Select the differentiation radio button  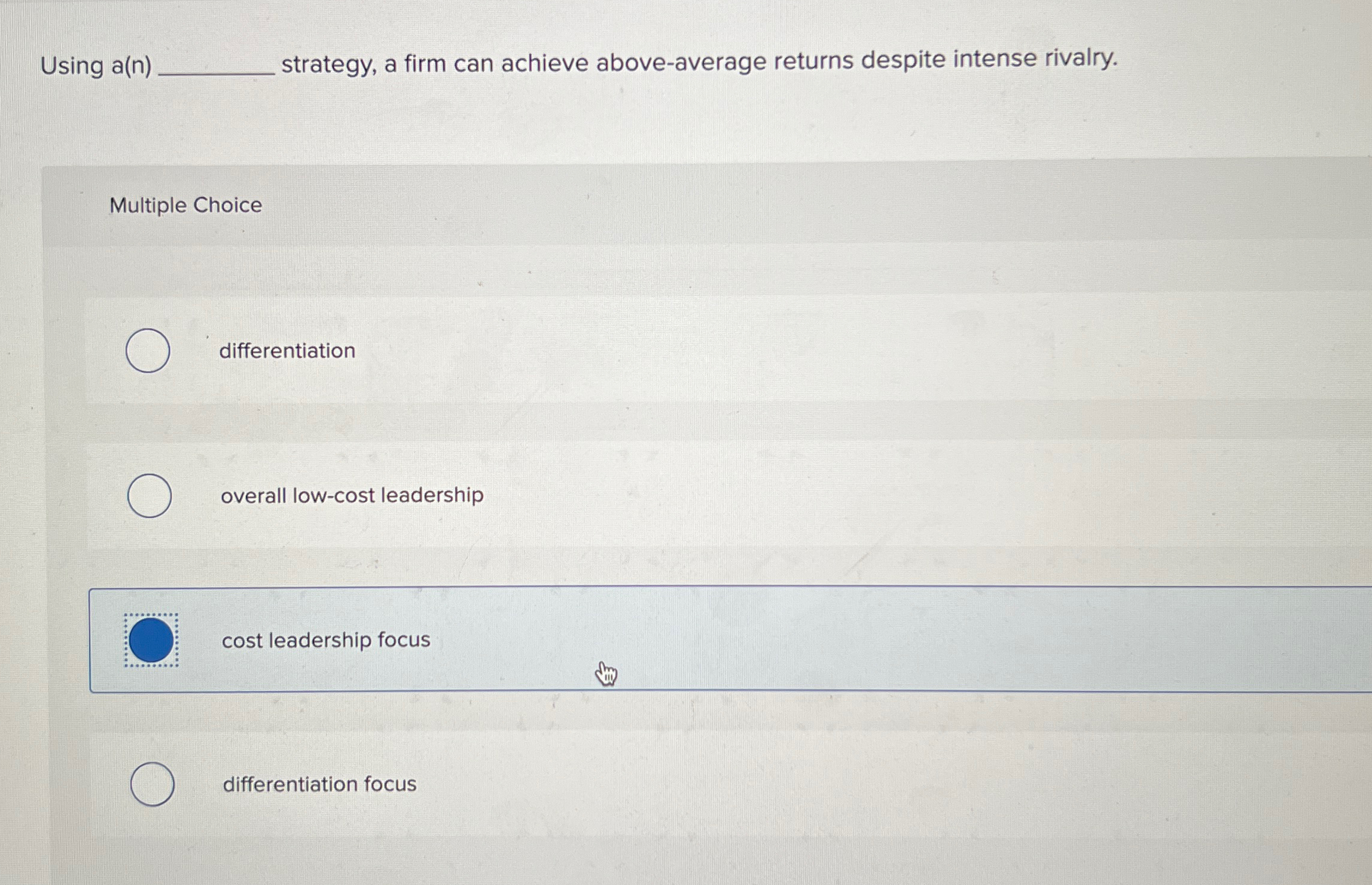point(148,352)
